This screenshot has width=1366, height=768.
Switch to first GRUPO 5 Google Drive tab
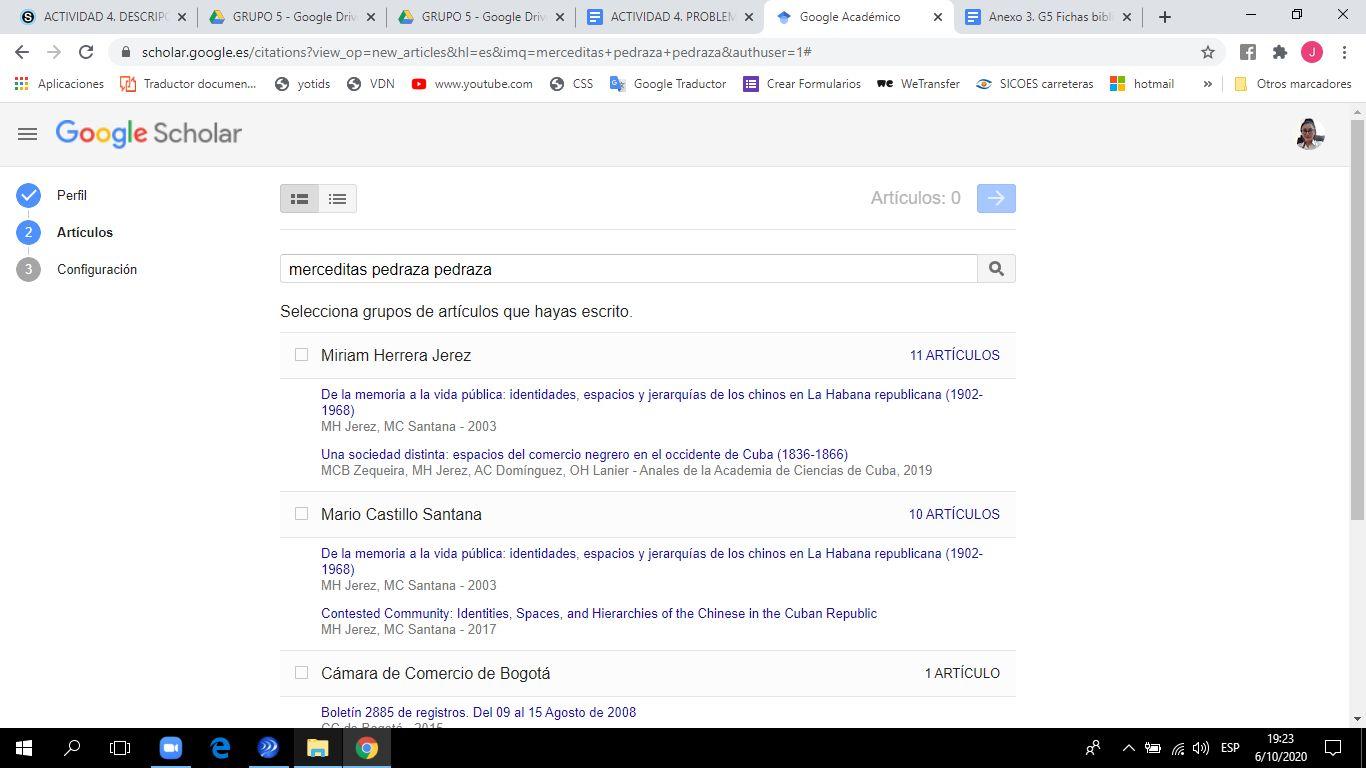pyautogui.click(x=291, y=17)
